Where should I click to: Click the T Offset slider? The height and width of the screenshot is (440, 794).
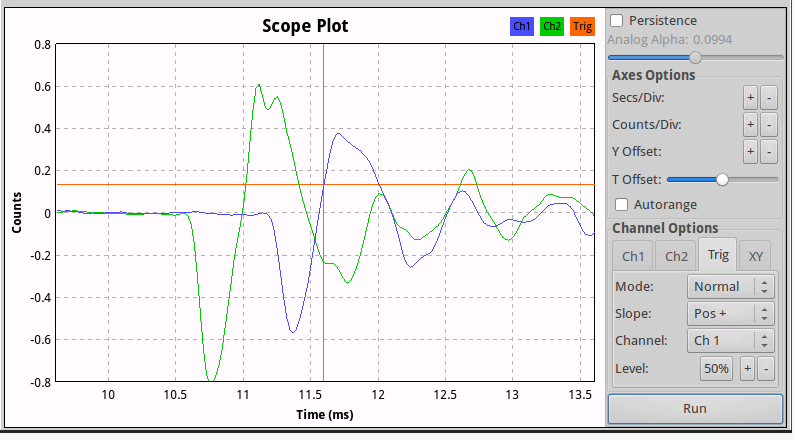click(x=722, y=179)
